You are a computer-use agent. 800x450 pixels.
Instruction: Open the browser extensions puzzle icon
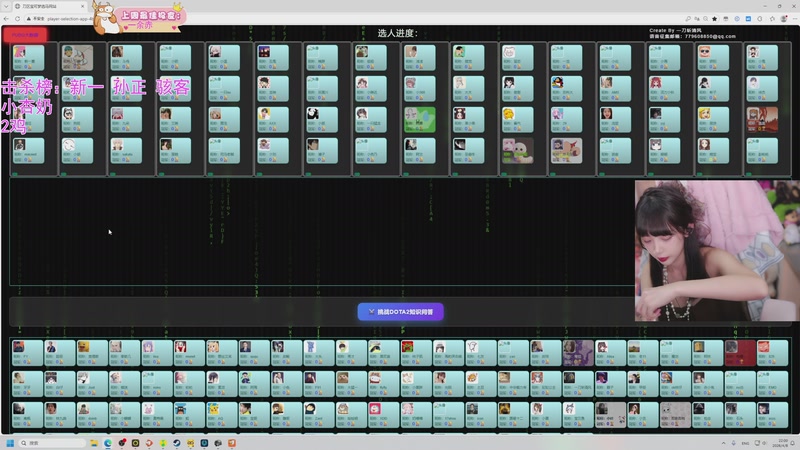[760, 18]
